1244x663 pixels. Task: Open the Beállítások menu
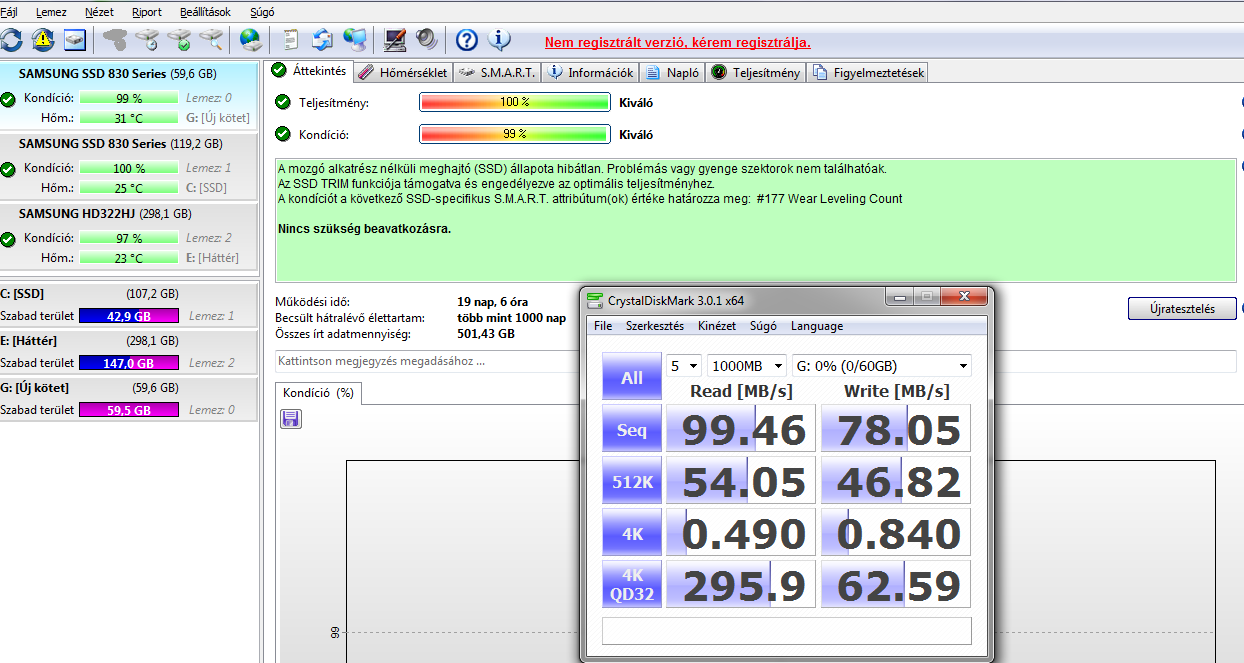click(x=205, y=12)
